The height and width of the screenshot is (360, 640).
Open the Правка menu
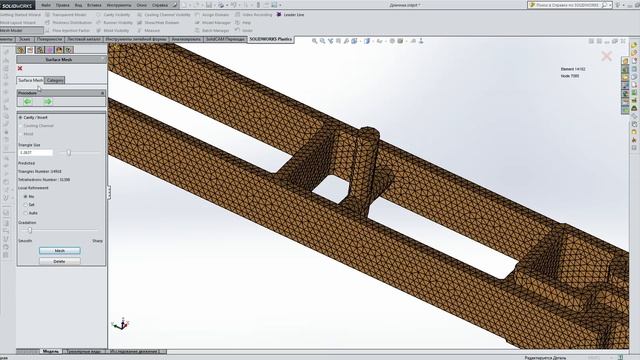click(x=62, y=5)
